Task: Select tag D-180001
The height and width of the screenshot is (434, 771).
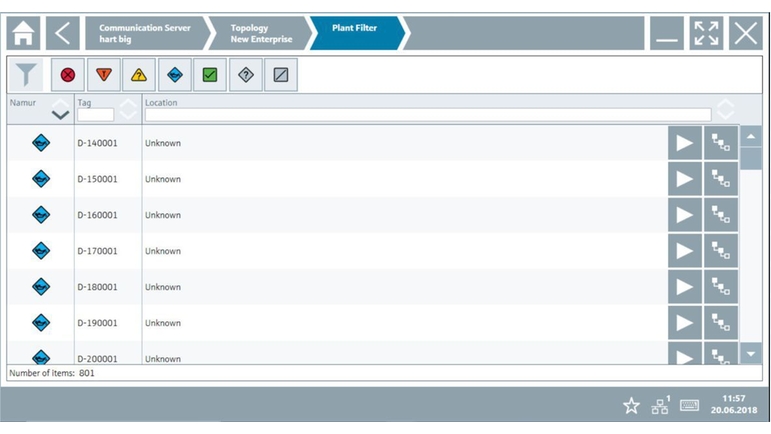Action: (x=97, y=287)
